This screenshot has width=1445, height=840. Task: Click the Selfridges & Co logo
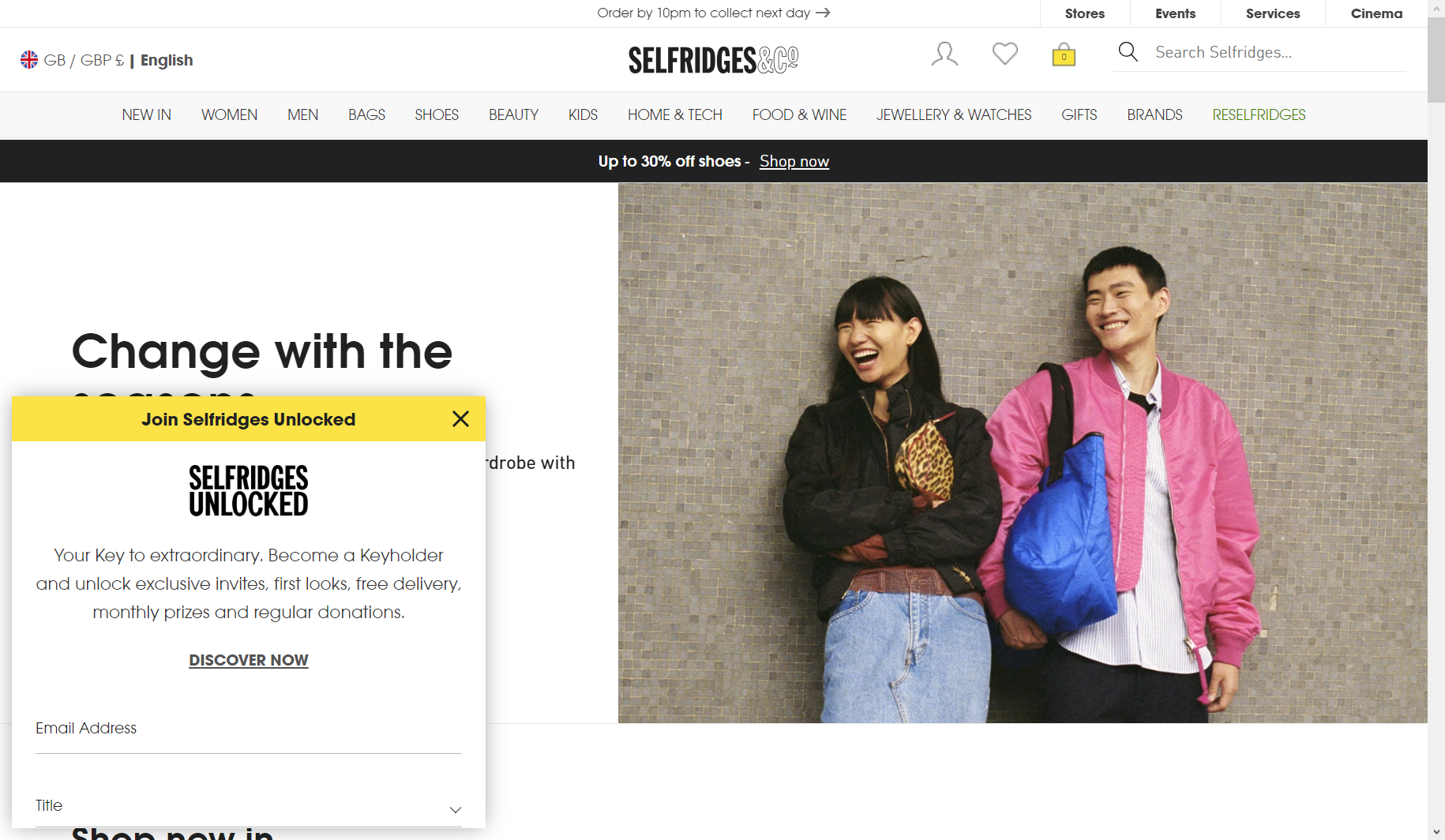pyautogui.click(x=713, y=60)
